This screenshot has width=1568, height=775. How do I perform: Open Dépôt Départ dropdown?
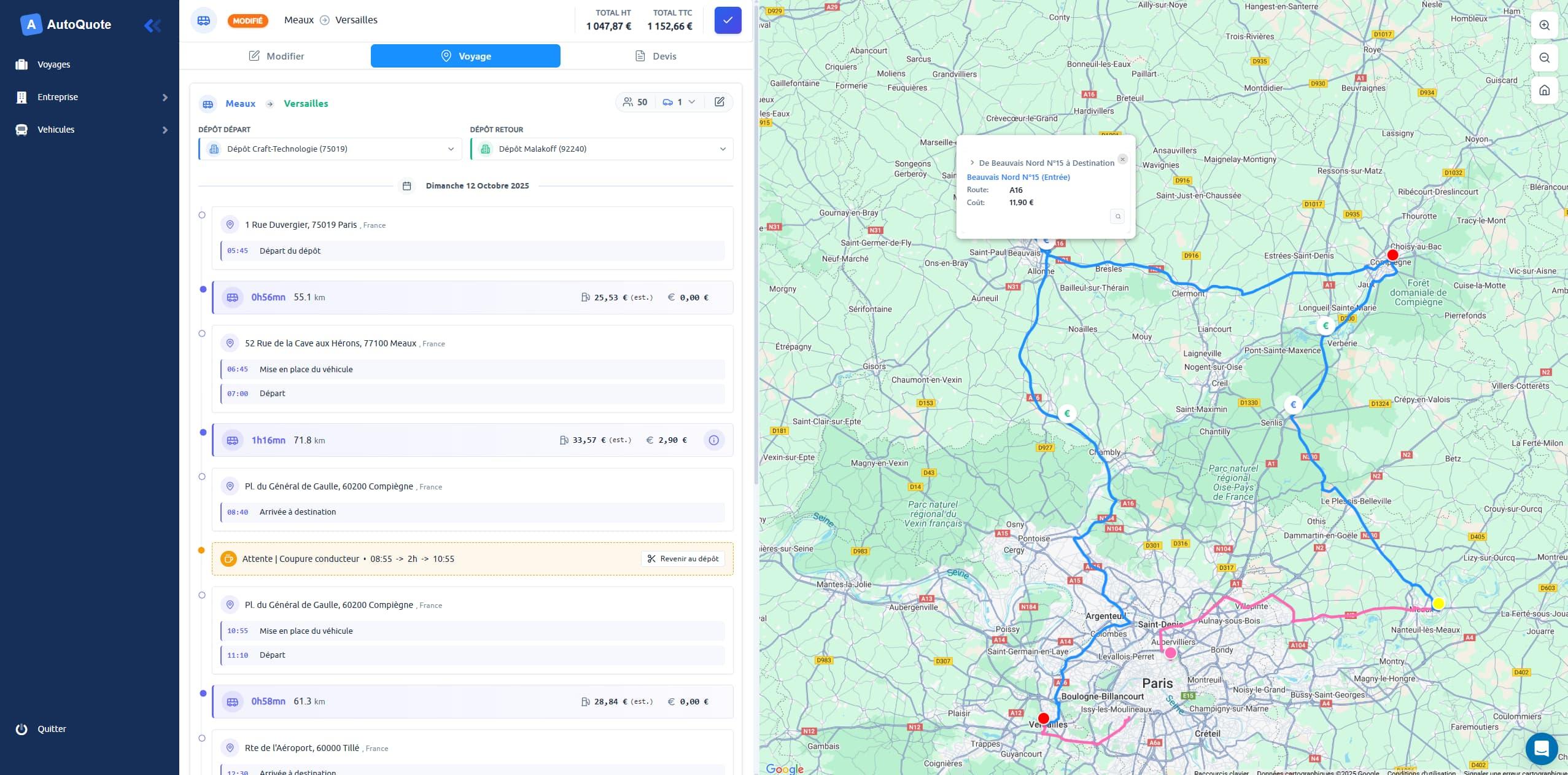tap(330, 149)
